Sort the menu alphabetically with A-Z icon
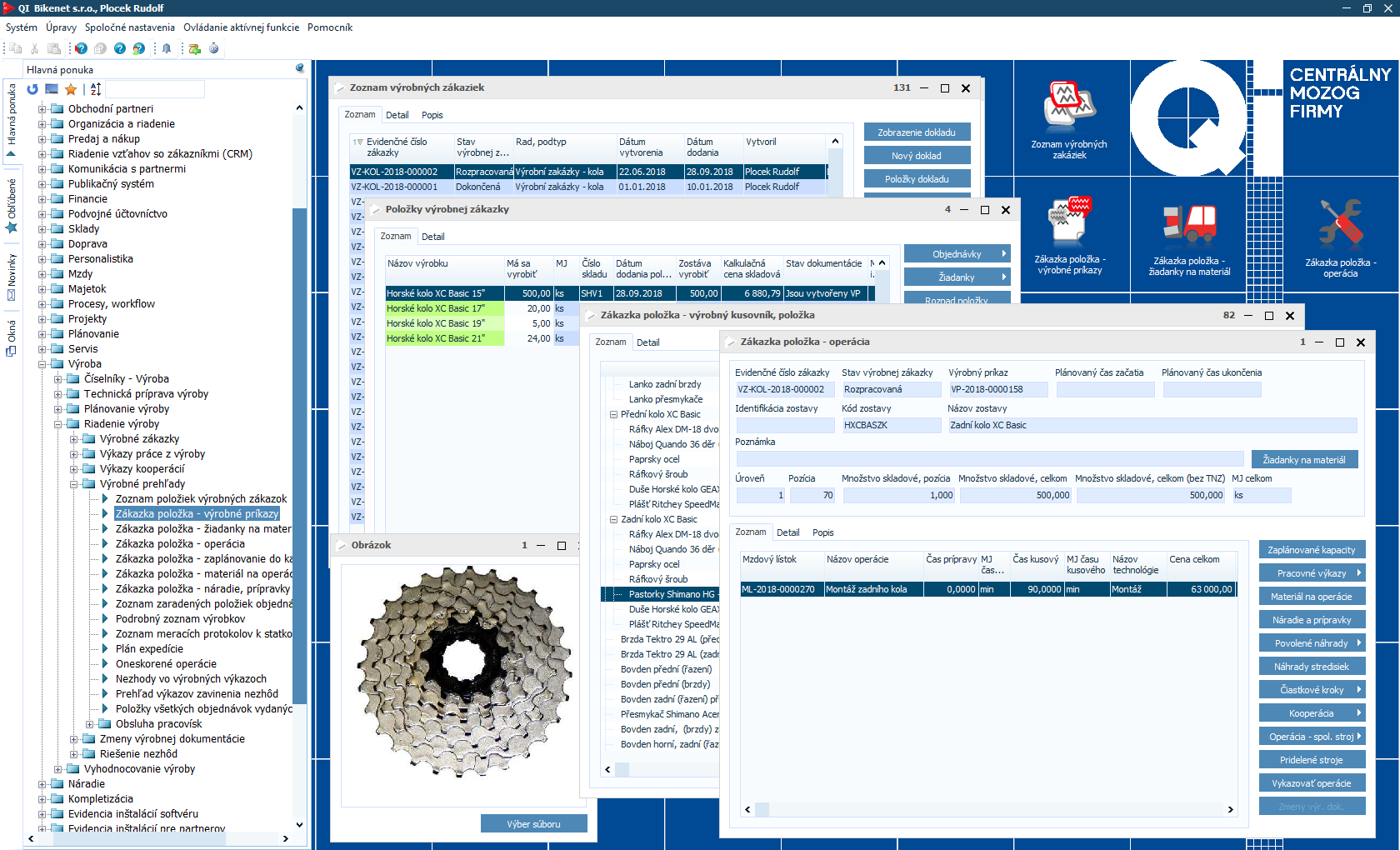 click(x=96, y=89)
